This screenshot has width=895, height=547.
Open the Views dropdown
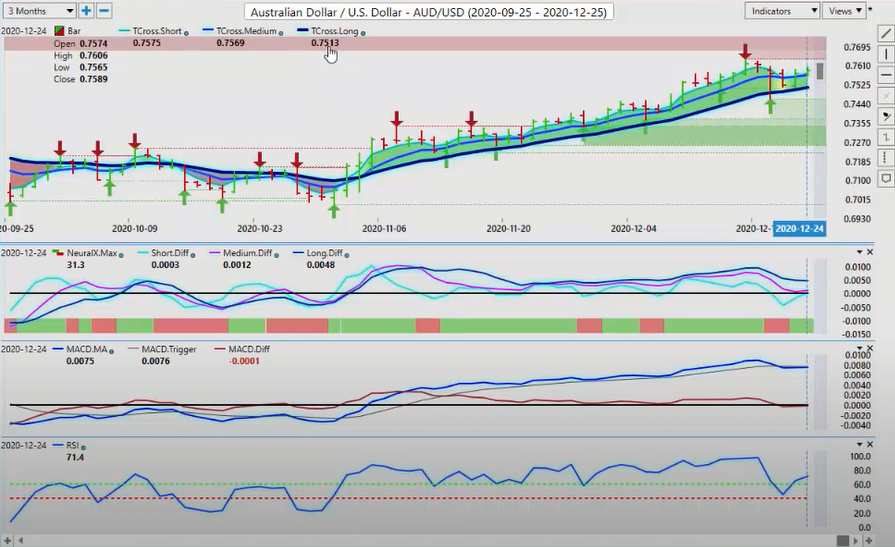(845, 11)
